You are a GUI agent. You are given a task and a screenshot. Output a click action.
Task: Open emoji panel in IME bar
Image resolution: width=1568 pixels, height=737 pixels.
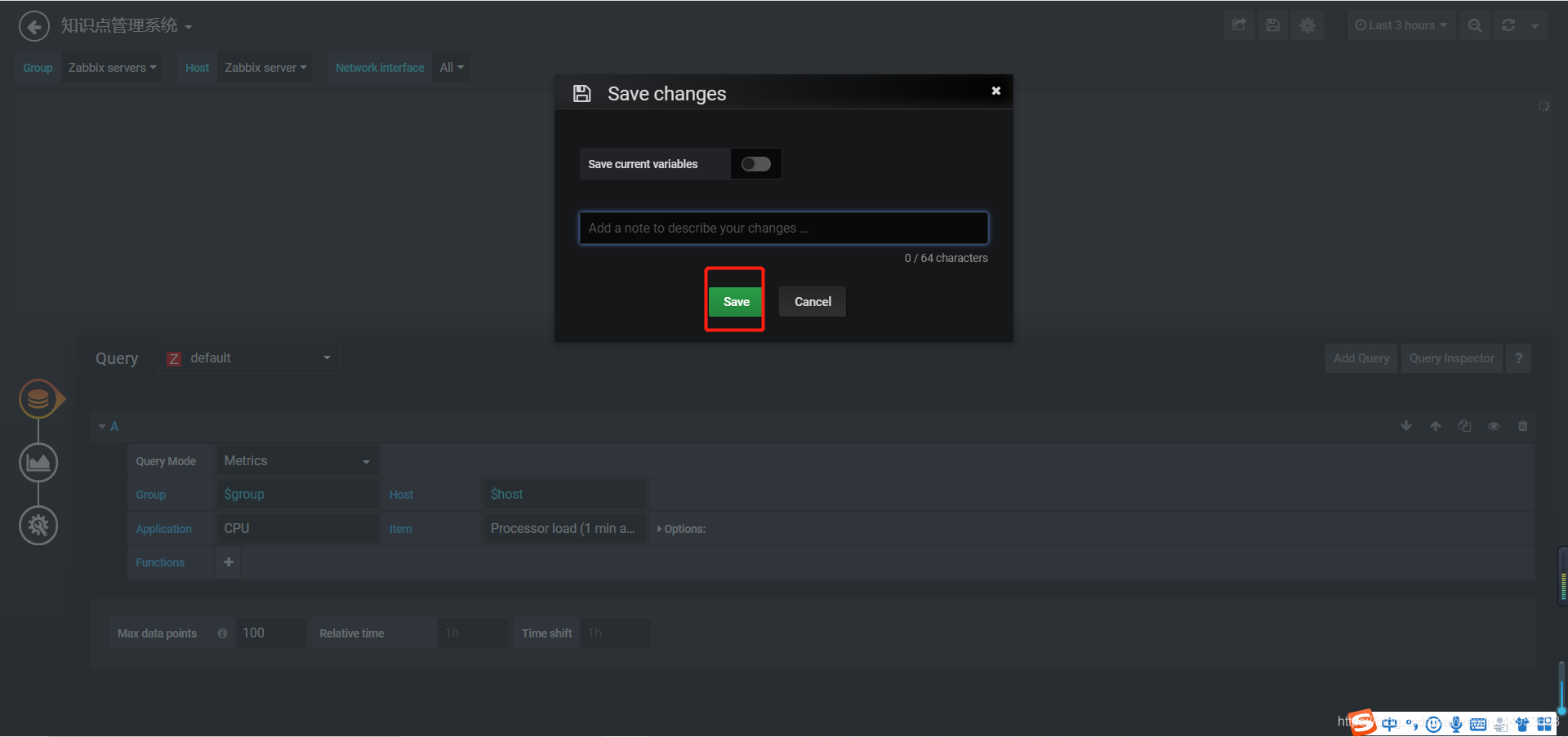(x=1433, y=724)
